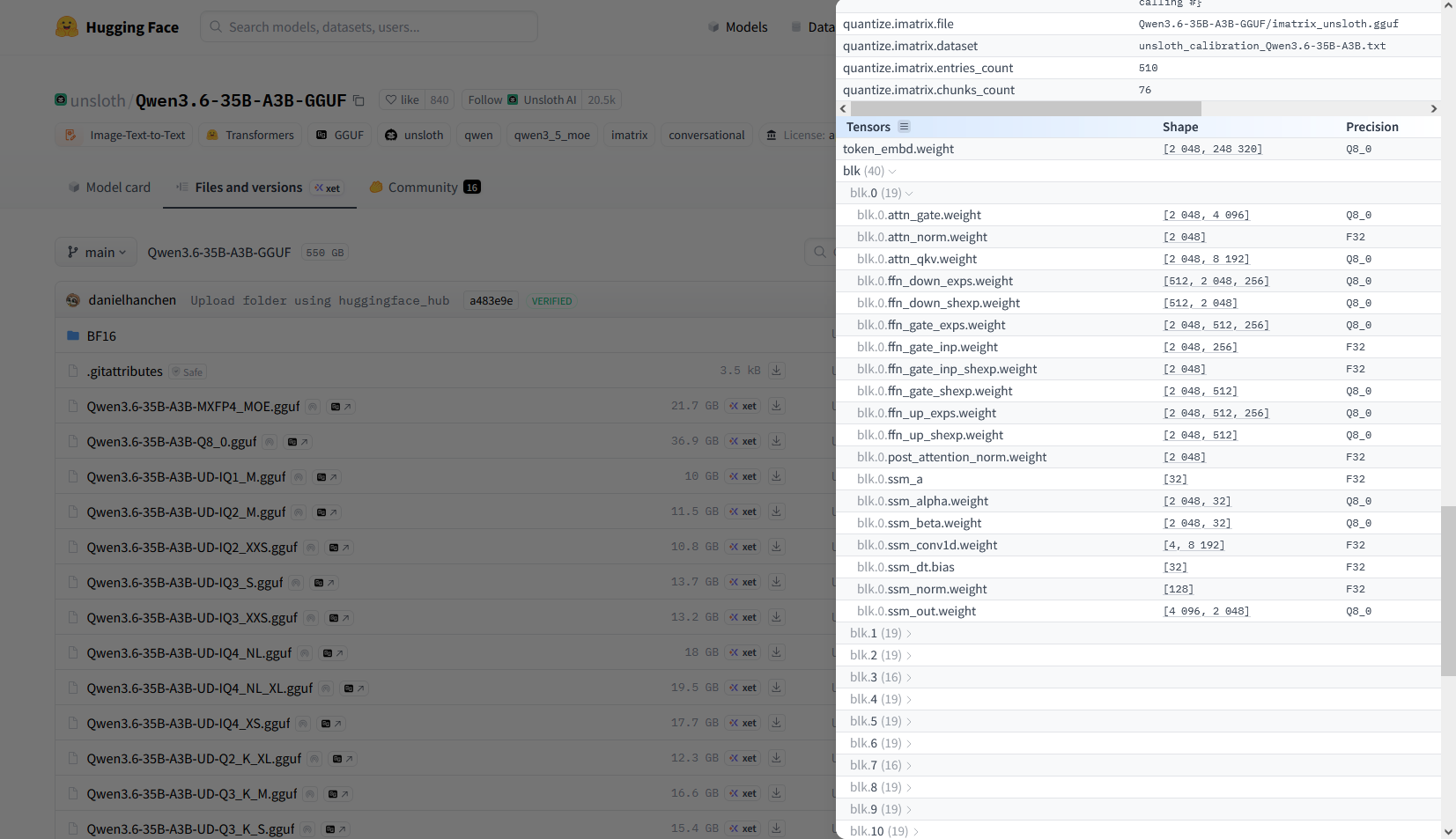Image resolution: width=1456 pixels, height=839 pixels.
Task: Click the search files magnifier icon
Action: tap(820, 253)
